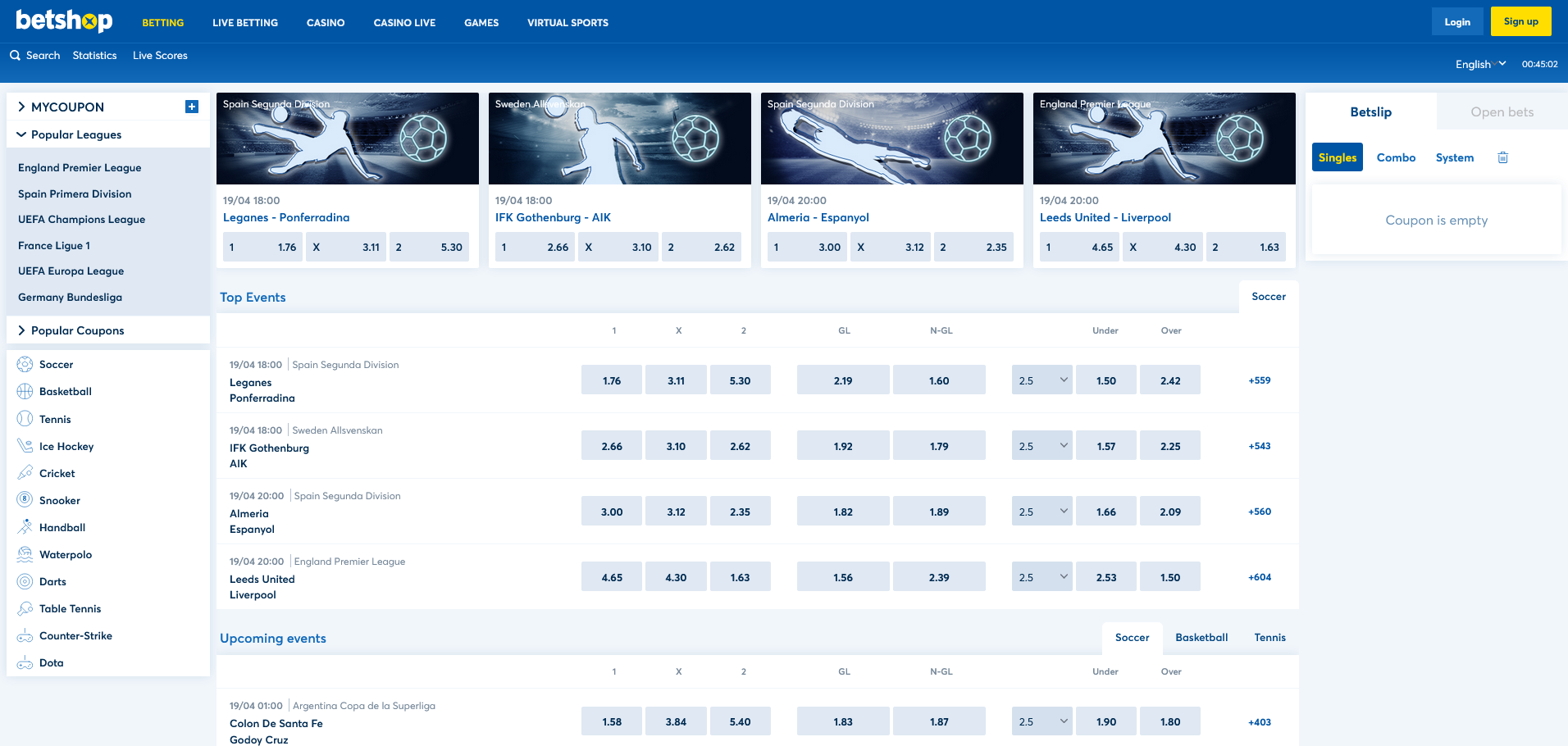Viewport: 1568px width, 746px height.
Task: Click the Dota gamepad icon
Action: pyautogui.click(x=25, y=662)
